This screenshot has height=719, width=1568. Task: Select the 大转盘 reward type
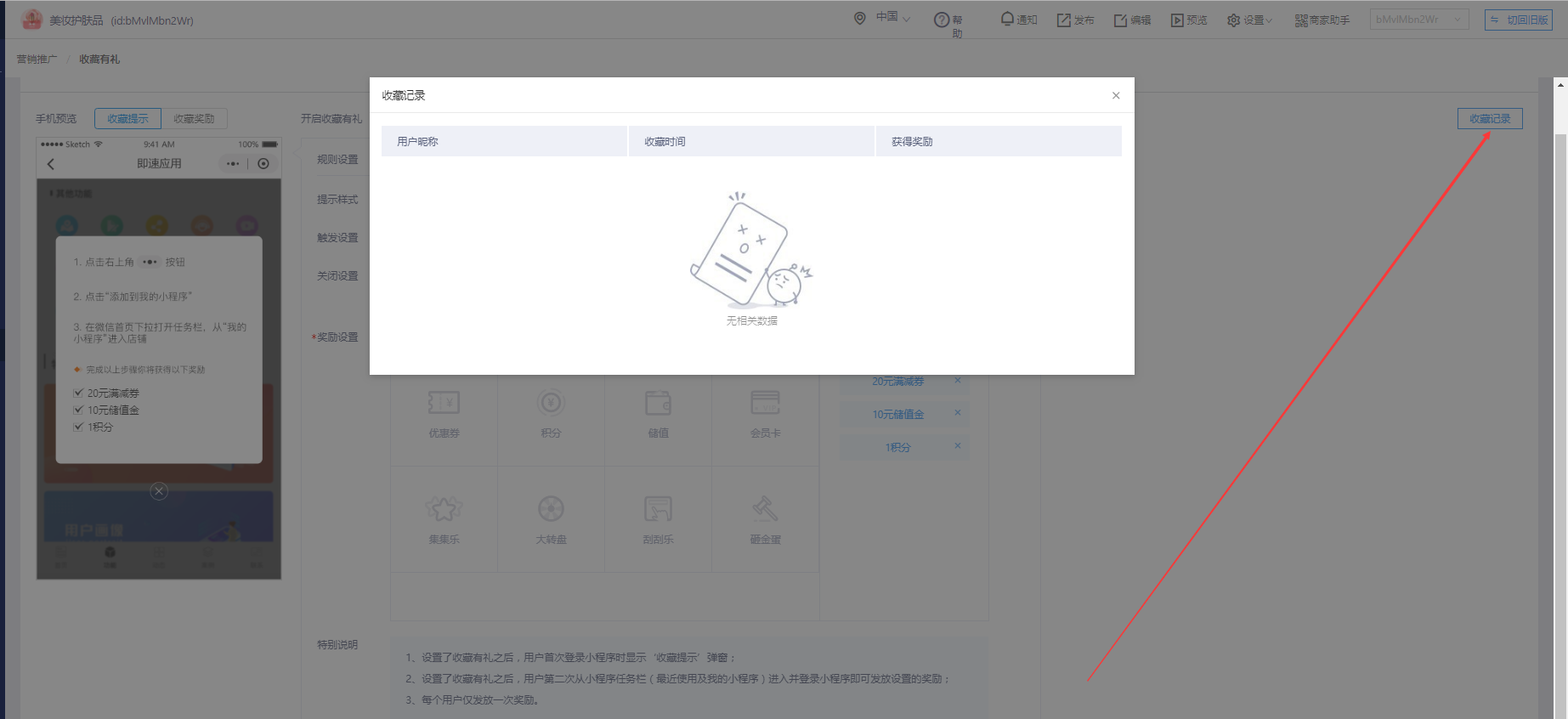click(551, 519)
